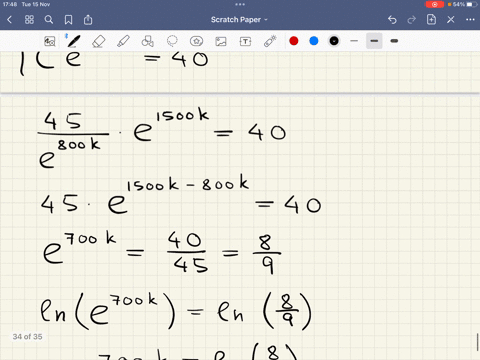Tap the battery indicator in status bar
Viewport: 480px width, 360px height.
(472, 4)
